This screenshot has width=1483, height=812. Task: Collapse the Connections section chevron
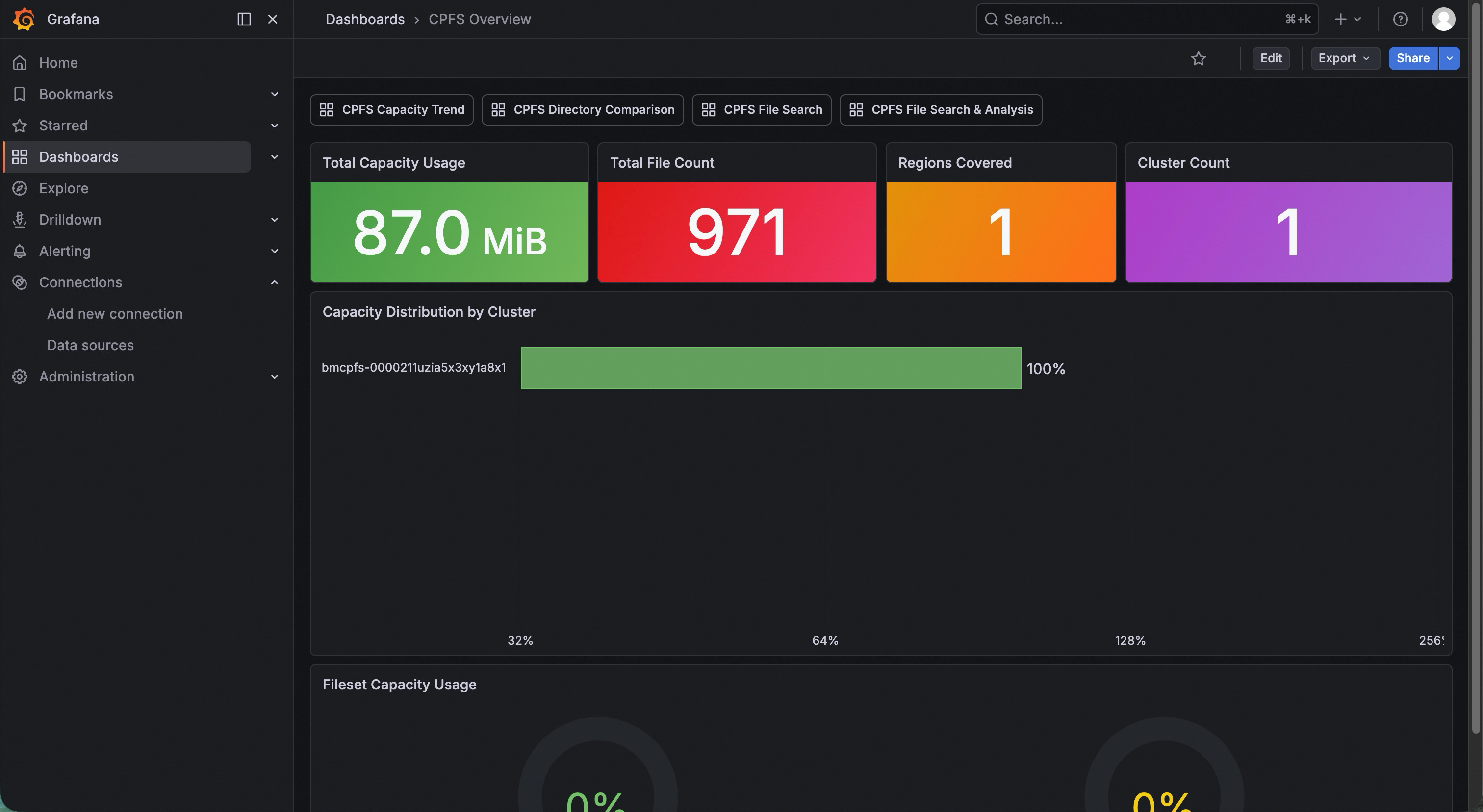point(275,282)
